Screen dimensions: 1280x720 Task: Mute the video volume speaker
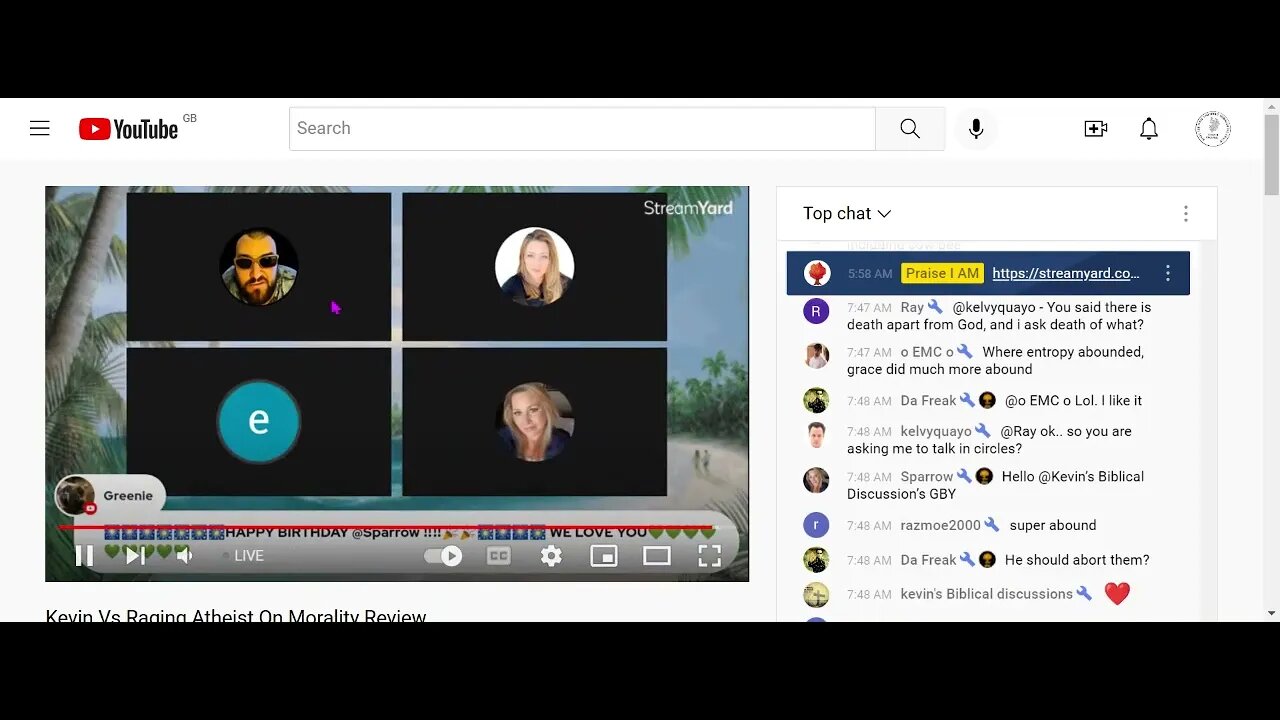(185, 556)
